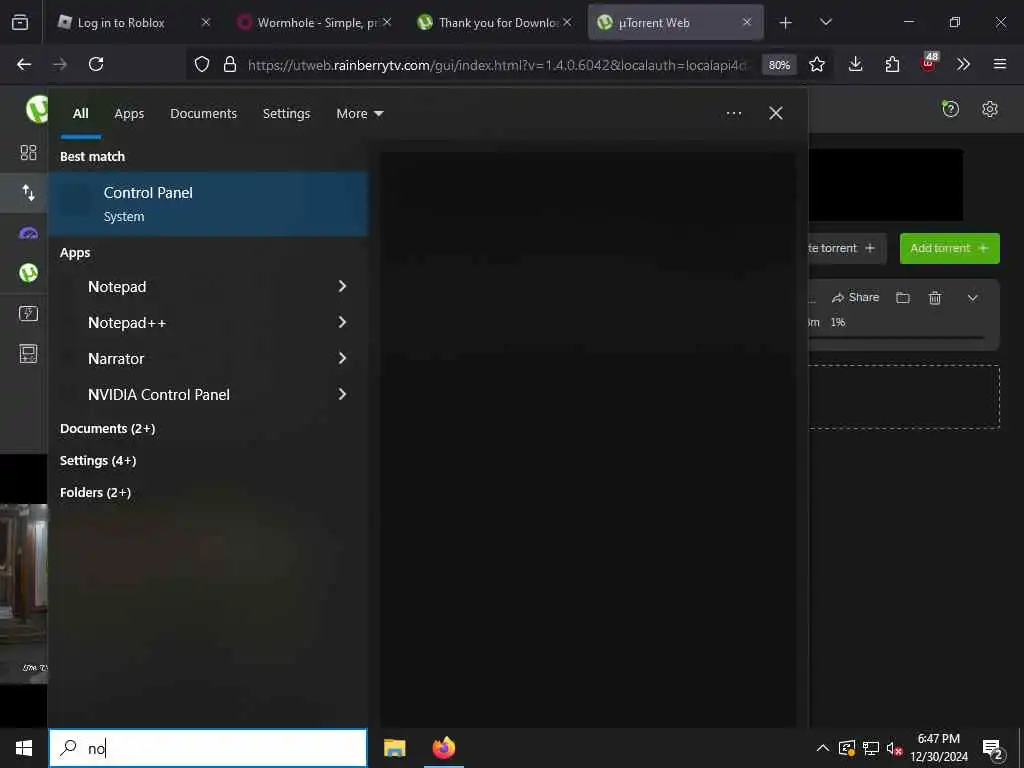Click the dashed torrent drop area
Image resolution: width=1024 pixels, height=768 pixels.
904,397
